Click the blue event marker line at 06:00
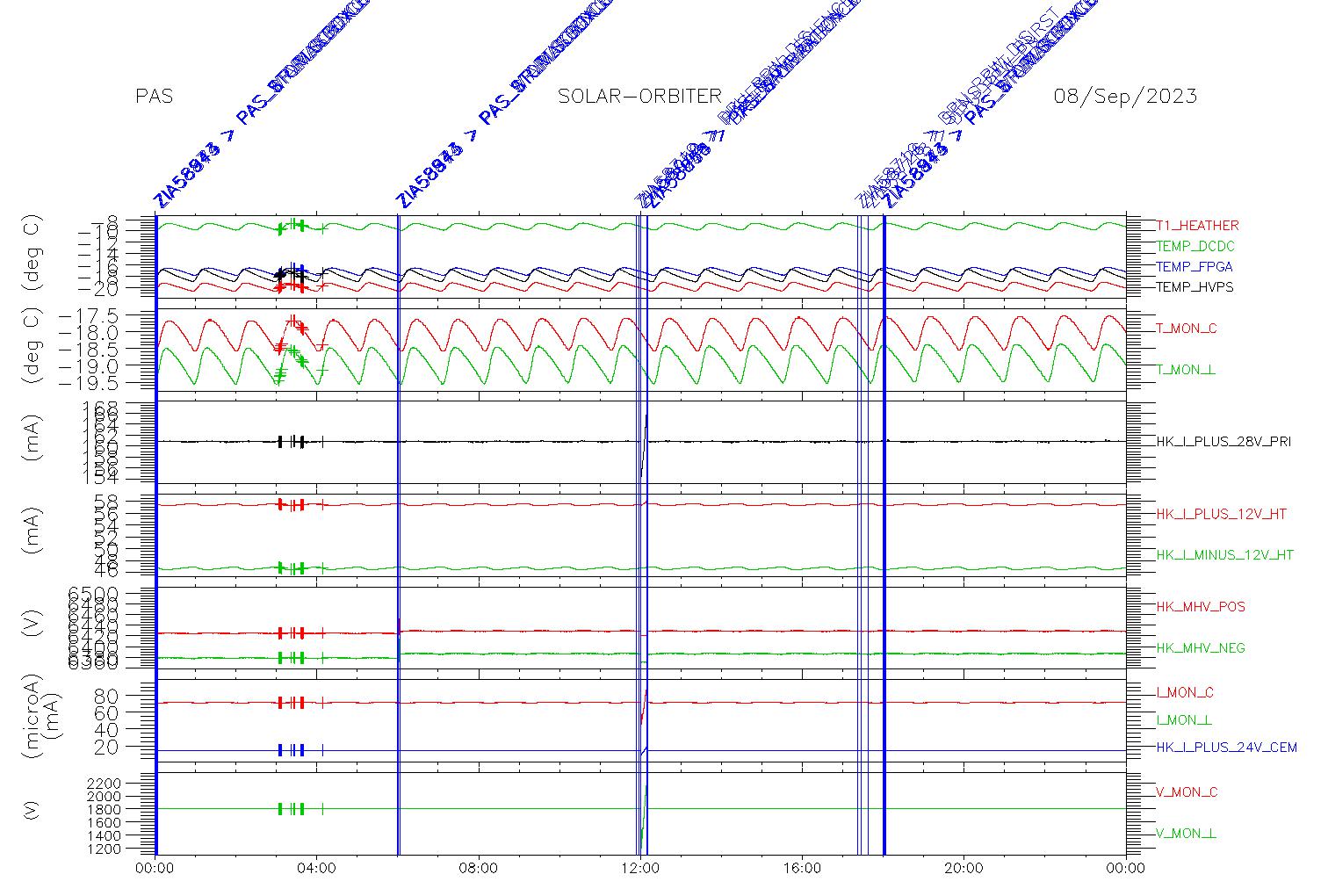Screen dimensions: 1328x896 (398, 534)
